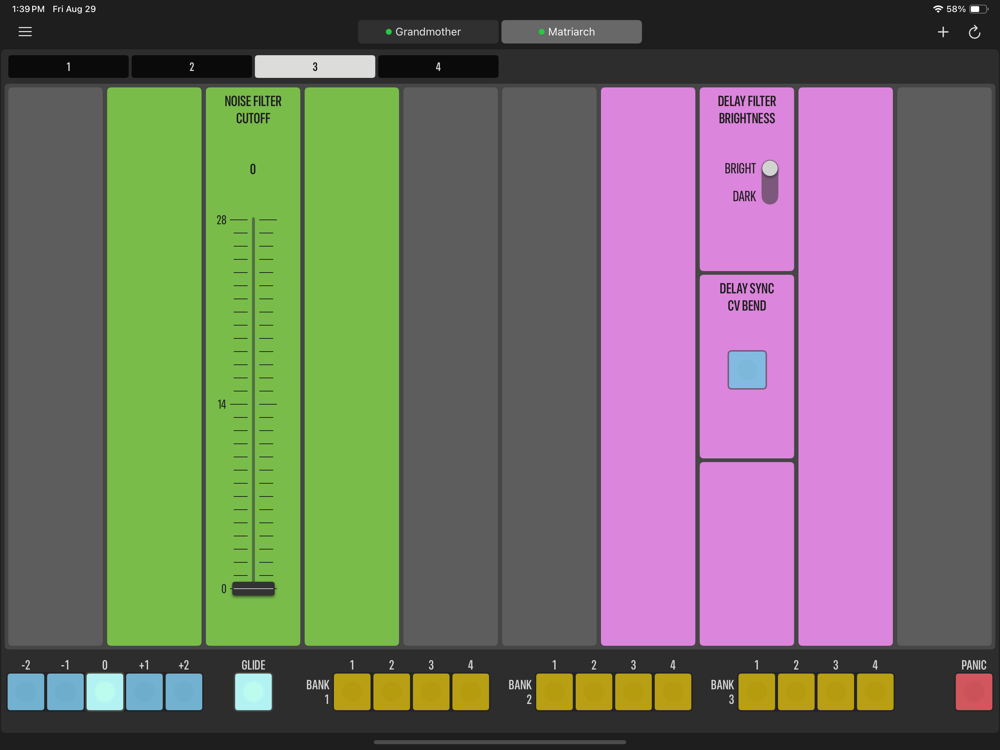Click the Delay Sync CV Bend title
1000x750 pixels.
tap(747, 297)
